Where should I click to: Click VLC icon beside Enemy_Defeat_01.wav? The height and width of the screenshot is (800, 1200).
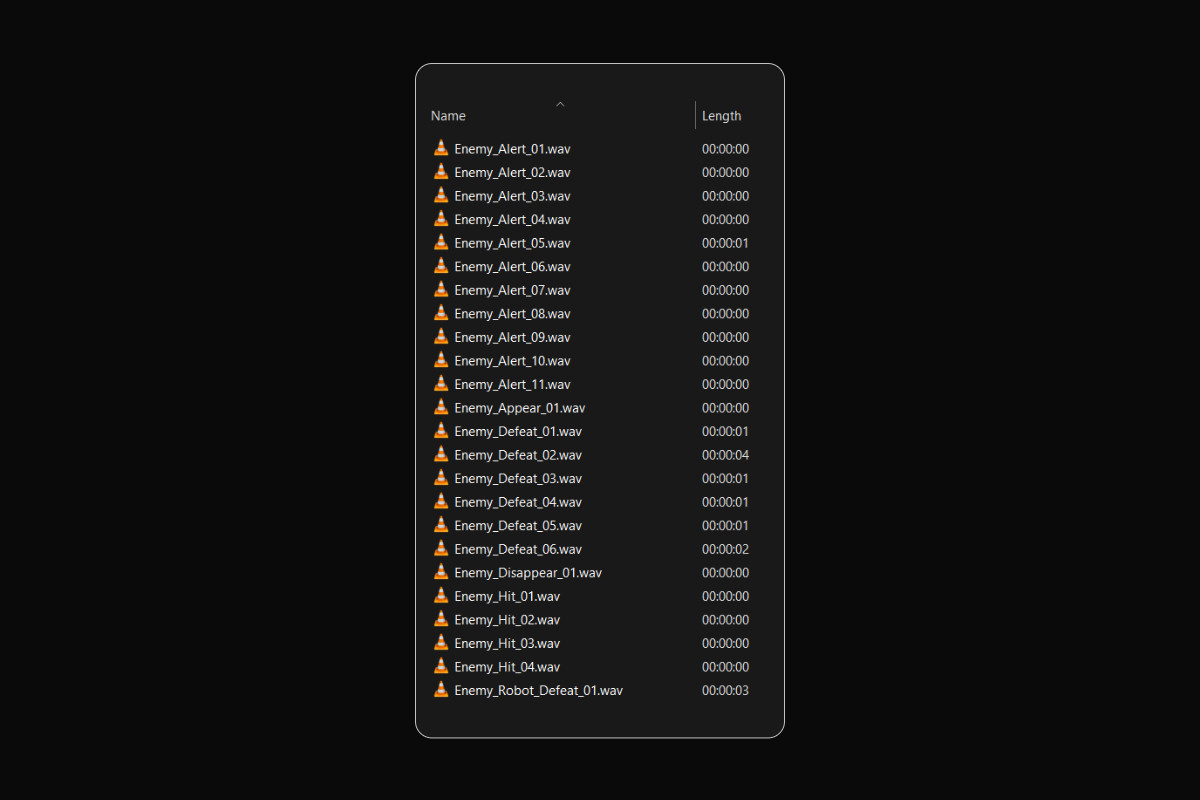click(441, 431)
